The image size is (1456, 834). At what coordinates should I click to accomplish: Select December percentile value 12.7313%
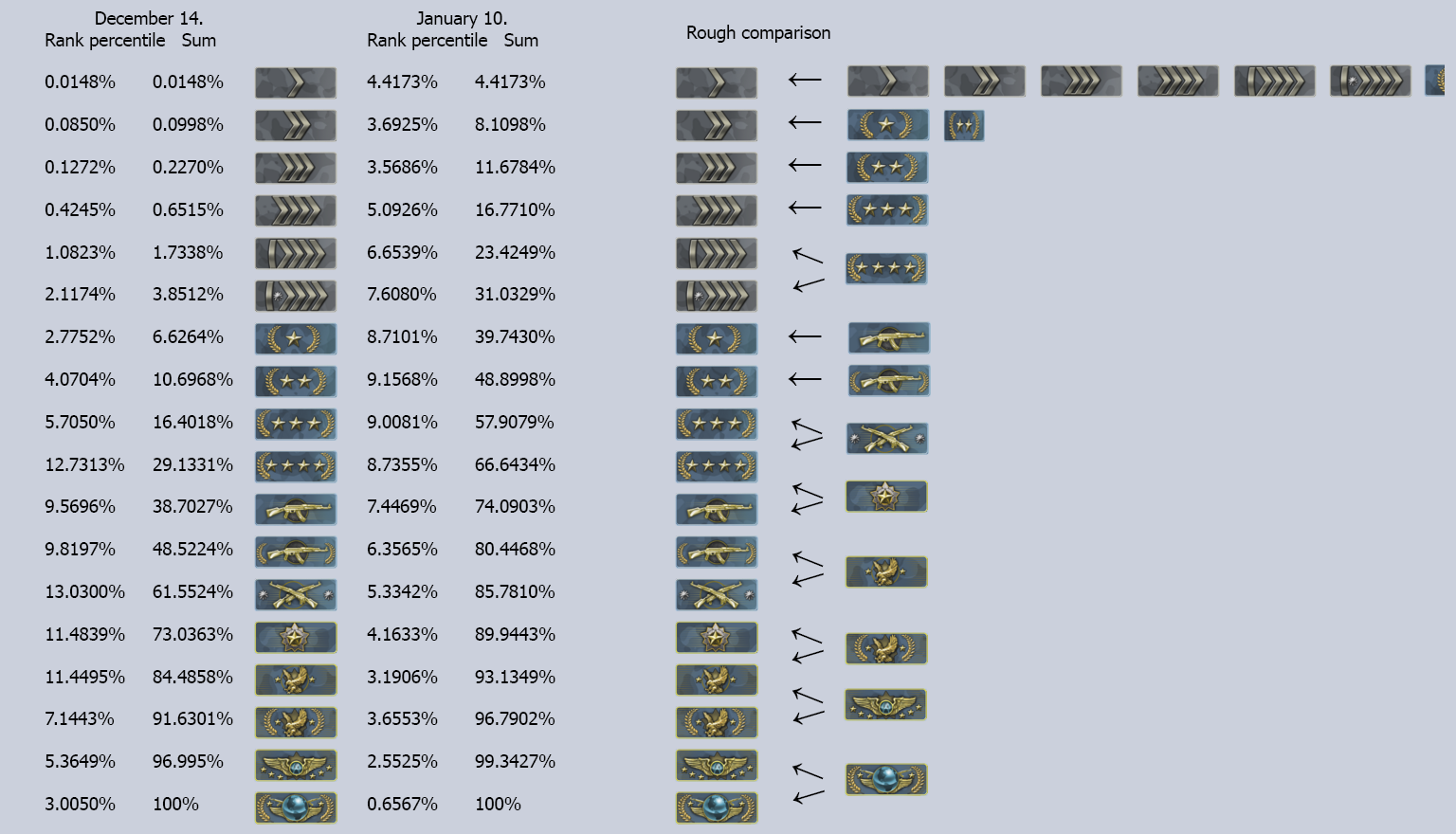[84, 465]
